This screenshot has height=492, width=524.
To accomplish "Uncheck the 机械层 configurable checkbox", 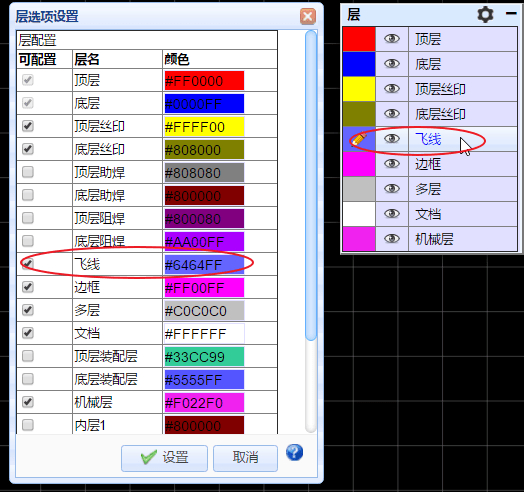I will point(28,402).
